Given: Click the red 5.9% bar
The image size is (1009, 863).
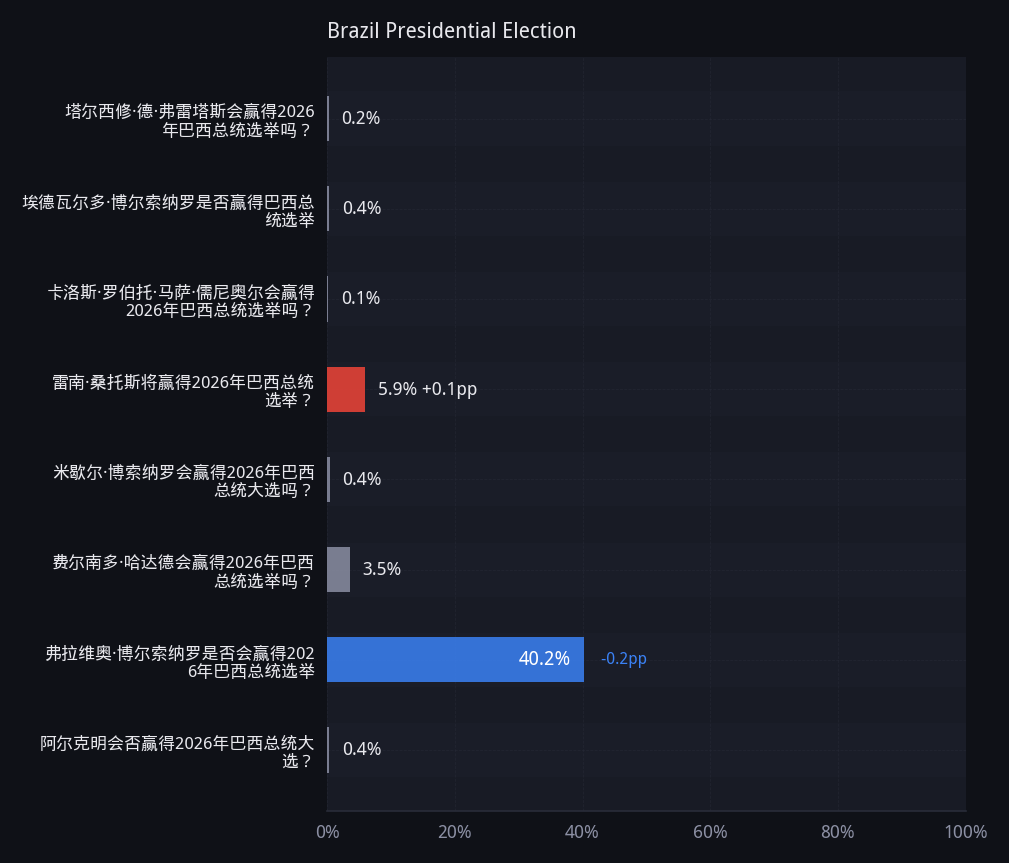Looking at the screenshot, I should [x=346, y=389].
